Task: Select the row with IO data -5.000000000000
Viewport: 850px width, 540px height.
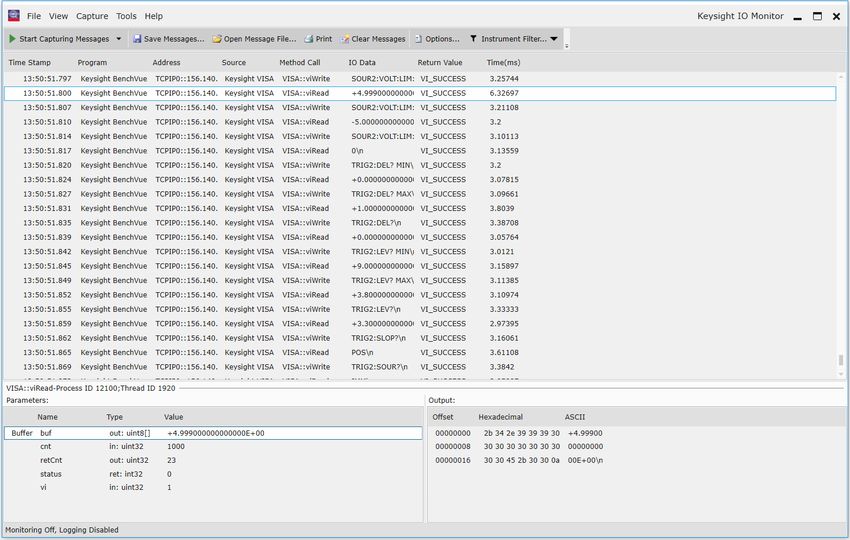Action: (420, 122)
